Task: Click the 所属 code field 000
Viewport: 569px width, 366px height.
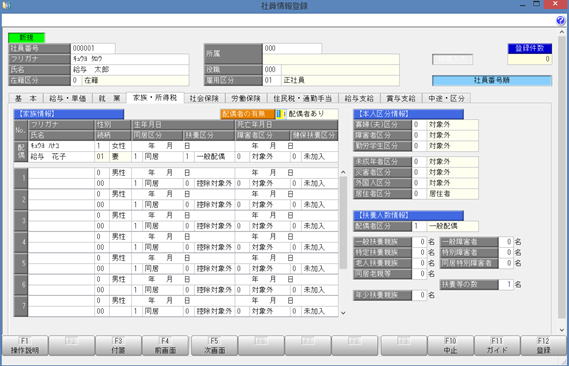Action: coord(292,48)
